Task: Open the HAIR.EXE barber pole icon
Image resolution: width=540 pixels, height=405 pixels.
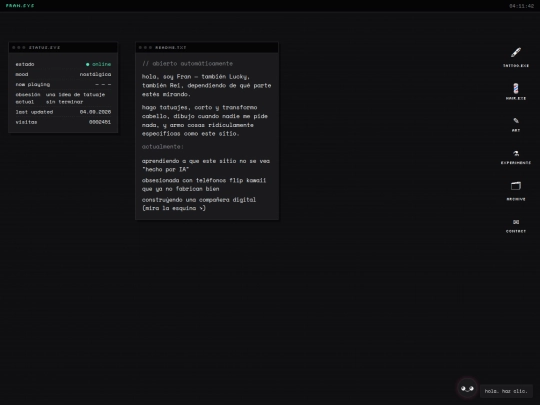Action: [516, 88]
